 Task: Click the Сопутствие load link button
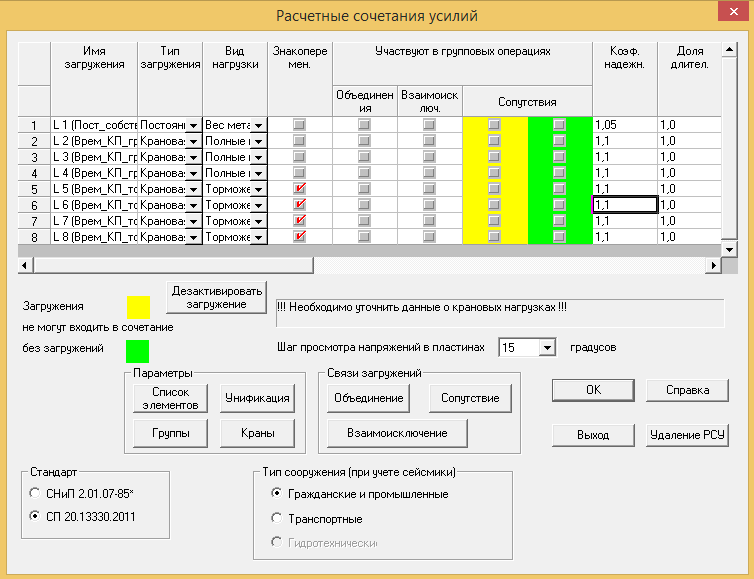(x=470, y=398)
